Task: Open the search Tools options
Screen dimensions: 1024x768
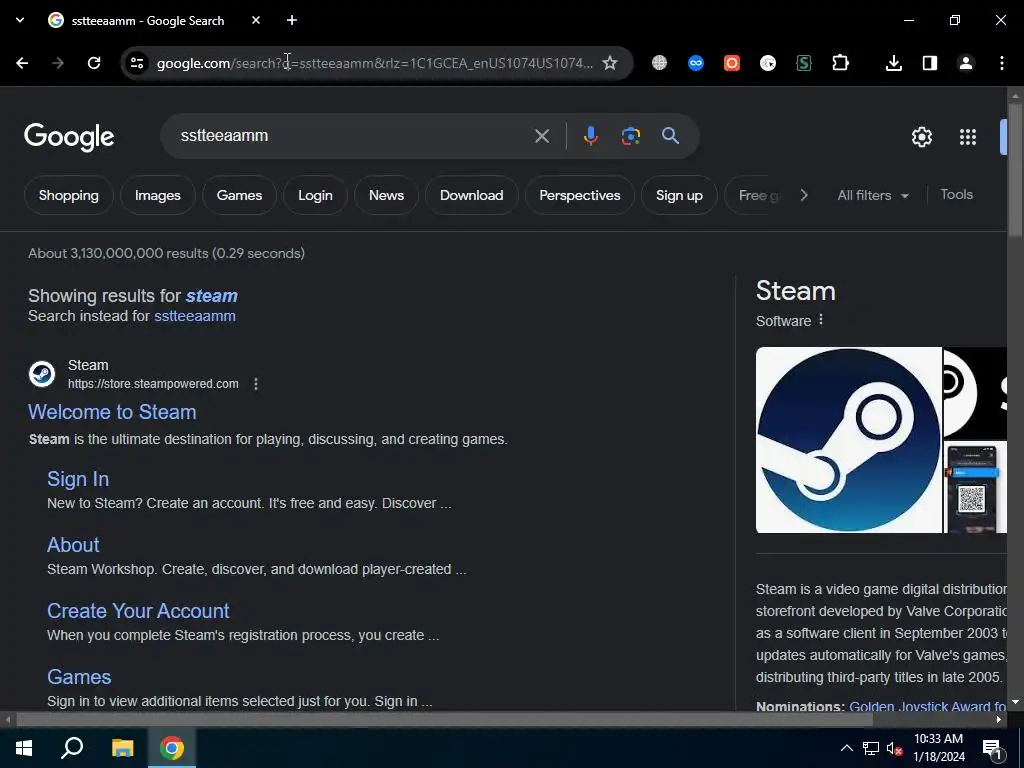Action: pyautogui.click(x=957, y=195)
